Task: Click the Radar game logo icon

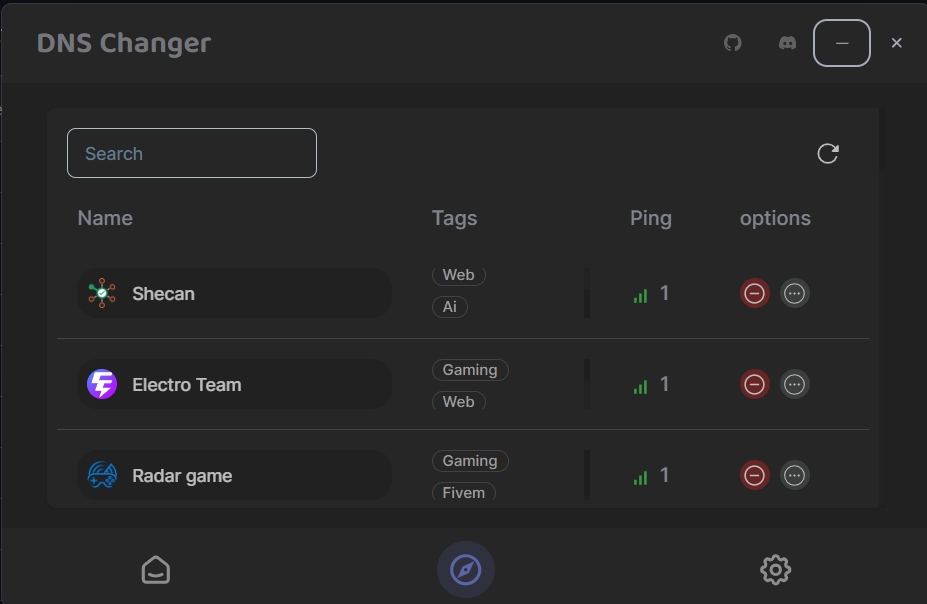Action: click(x=102, y=475)
